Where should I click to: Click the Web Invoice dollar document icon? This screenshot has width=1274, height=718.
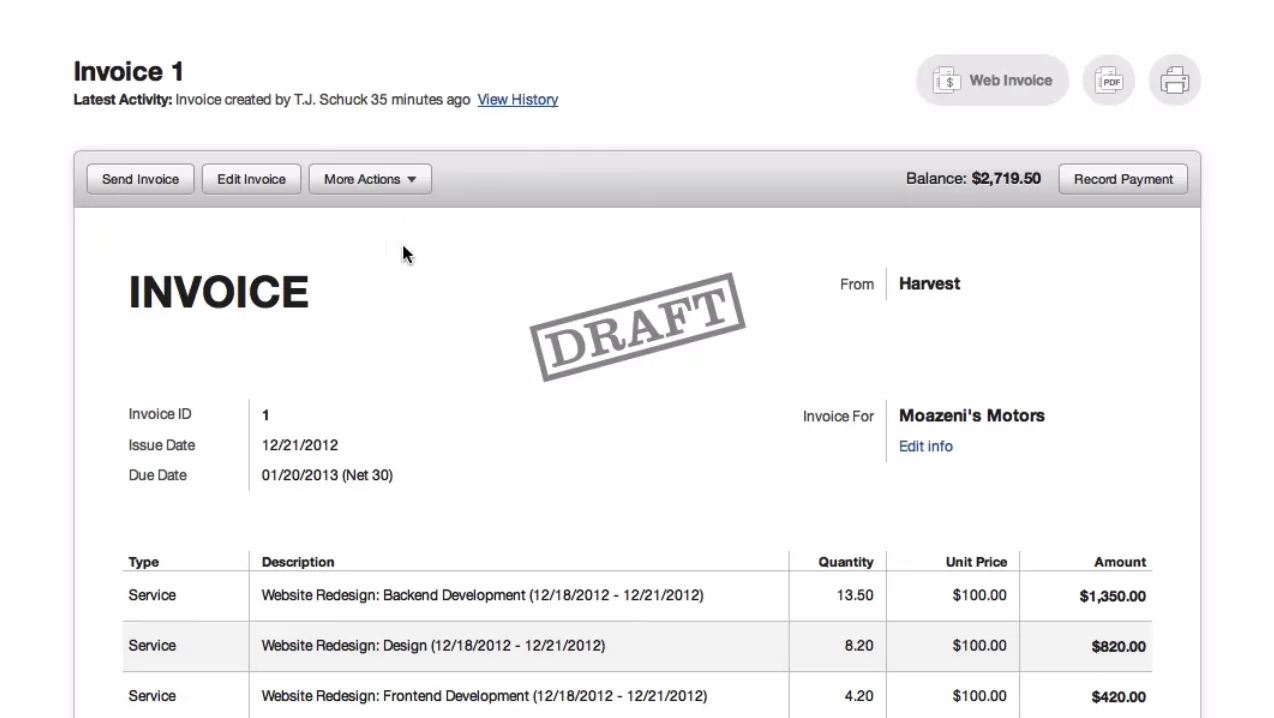click(945, 80)
